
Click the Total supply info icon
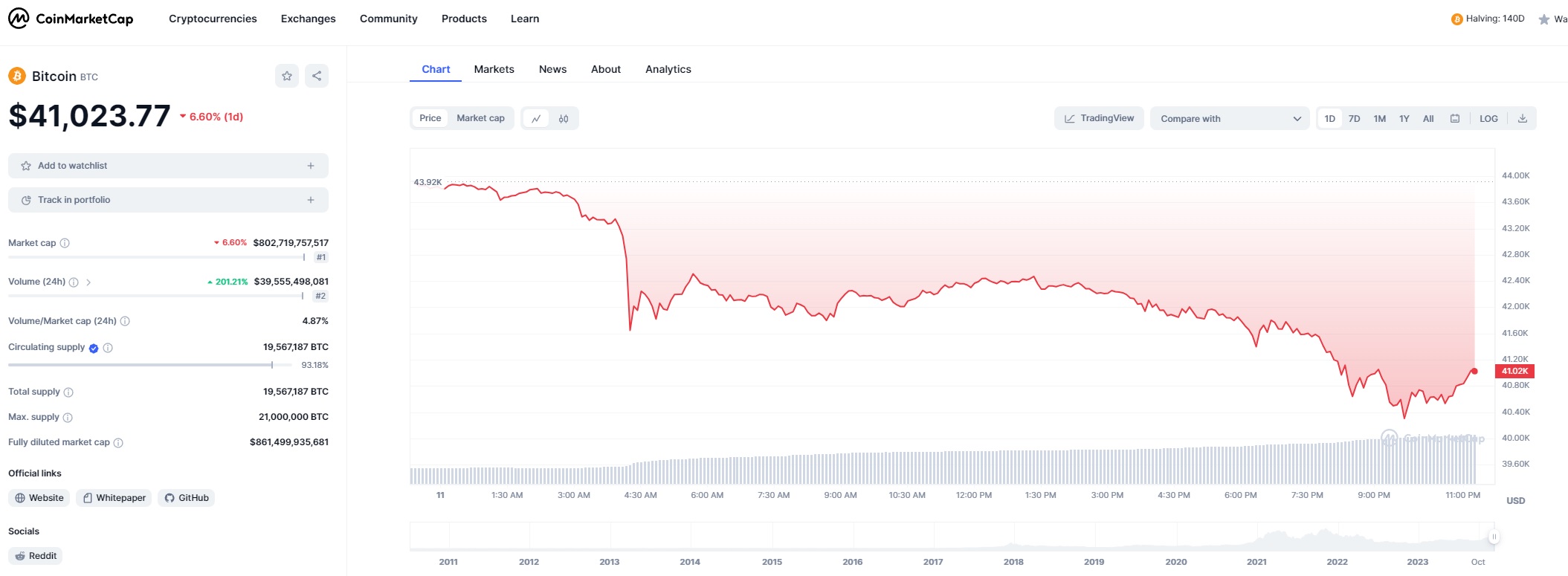click(x=68, y=392)
